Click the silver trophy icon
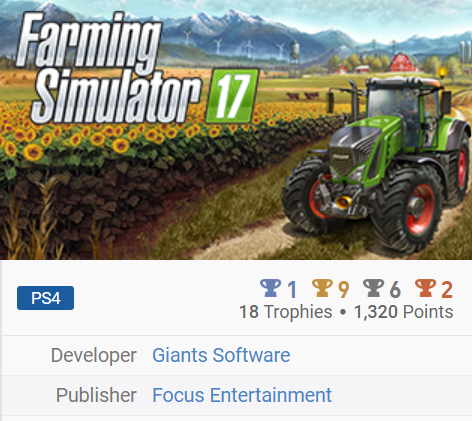This screenshot has height=421, width=472. [373, 288]
